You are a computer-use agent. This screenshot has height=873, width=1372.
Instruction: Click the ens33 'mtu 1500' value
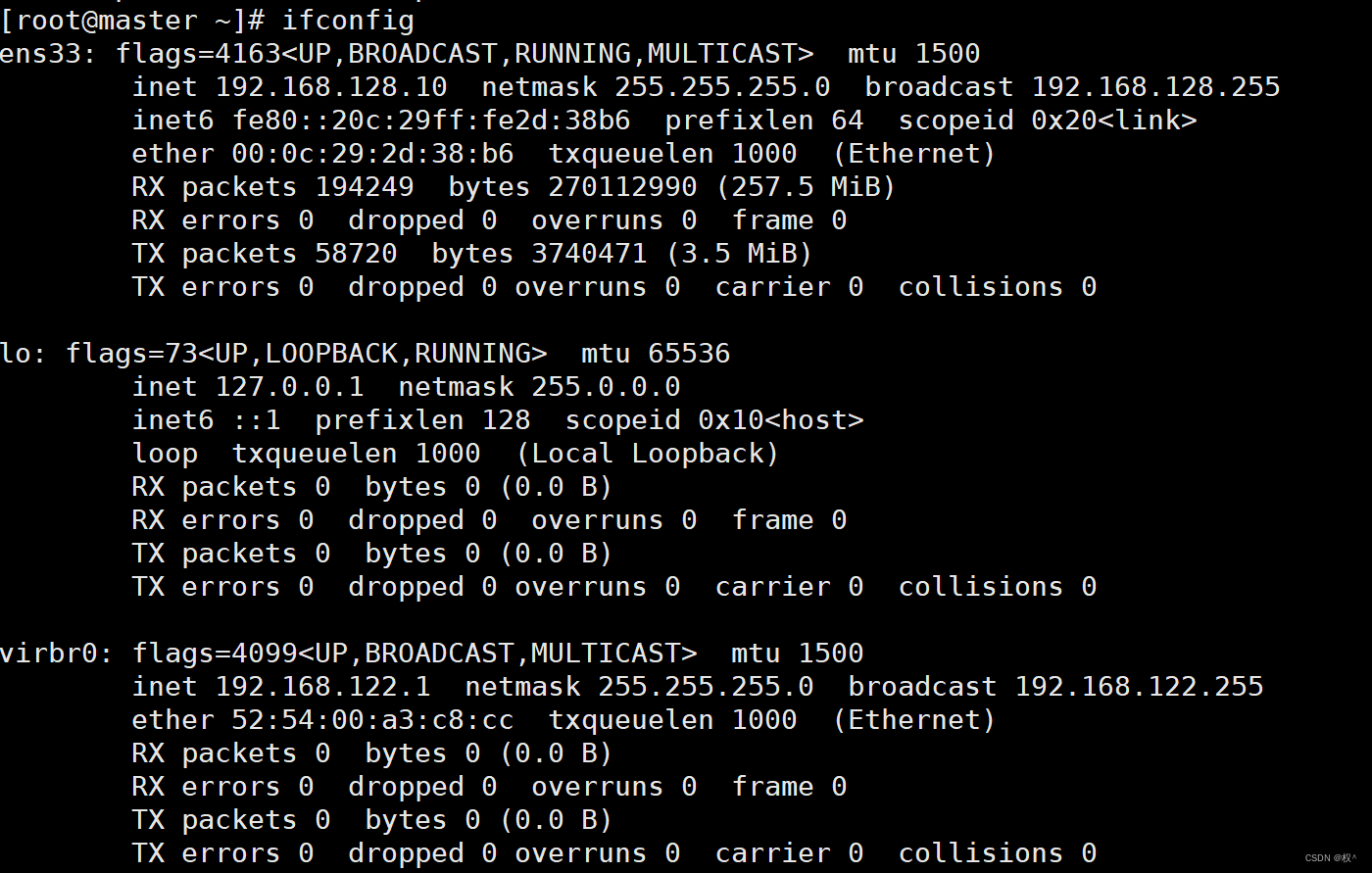point(913,53)
